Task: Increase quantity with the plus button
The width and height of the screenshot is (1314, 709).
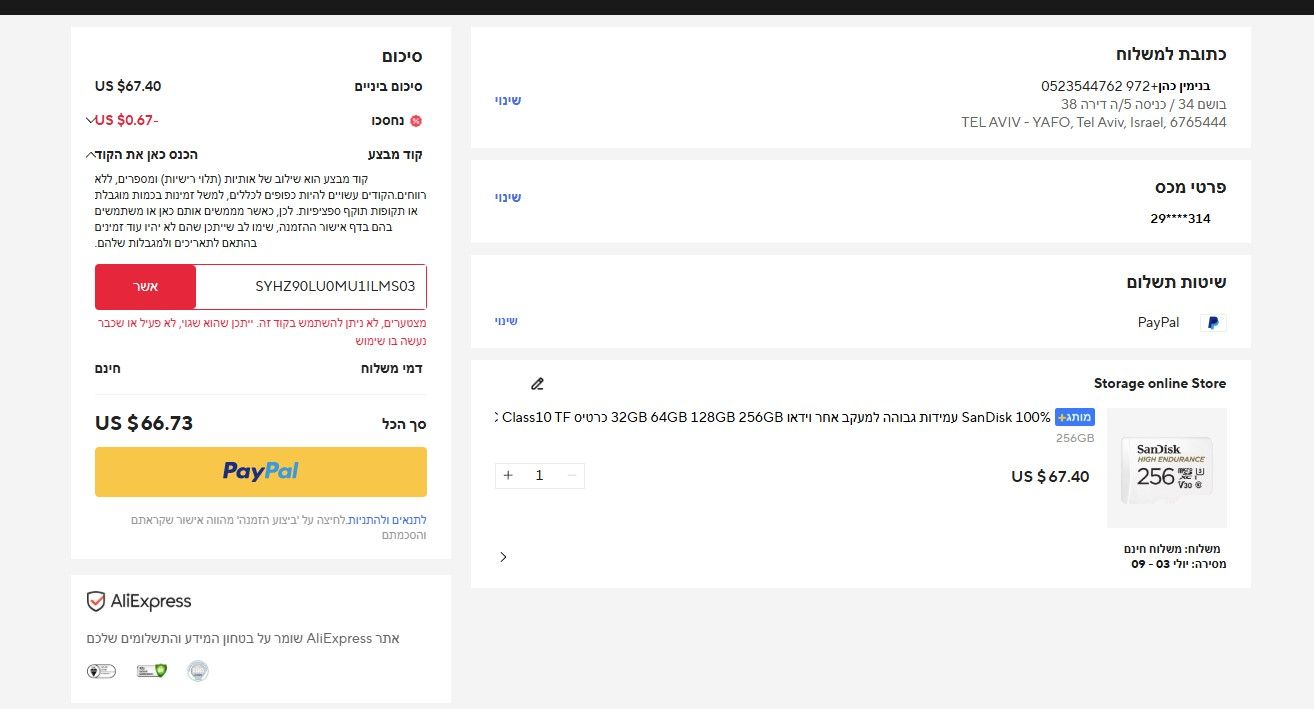Action: pos(508,475)
